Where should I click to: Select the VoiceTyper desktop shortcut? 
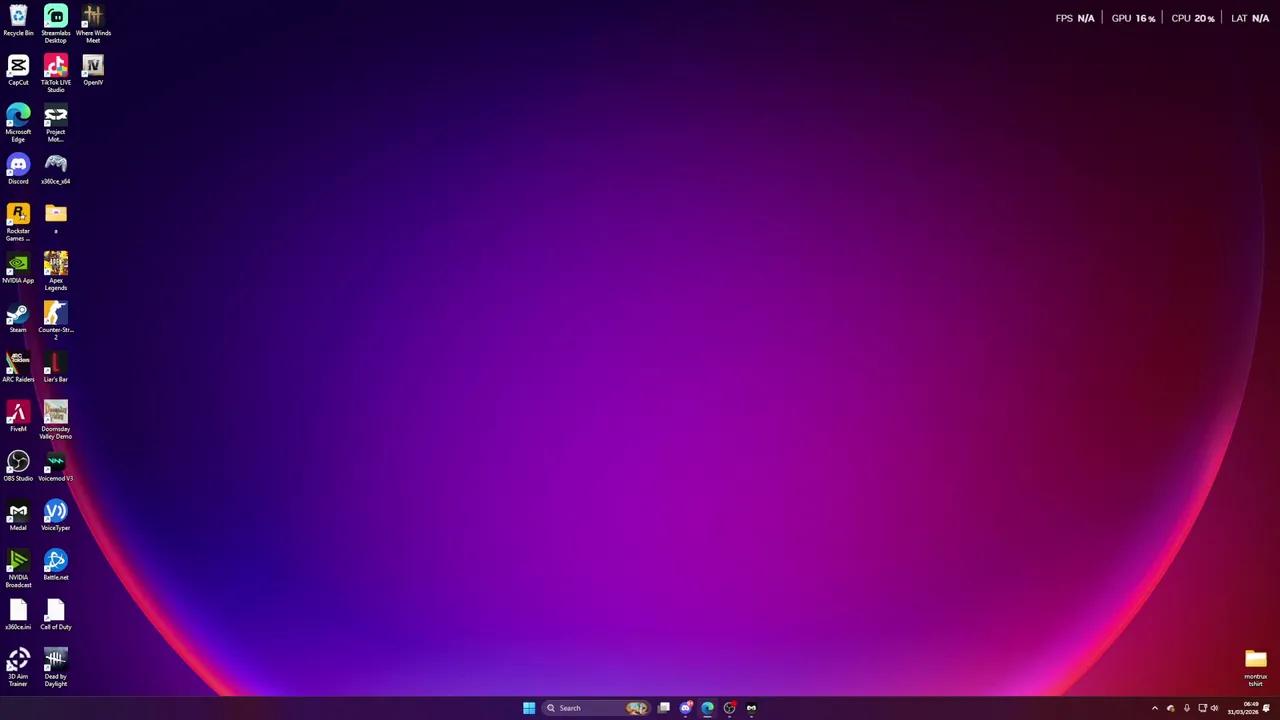(56, 516)
